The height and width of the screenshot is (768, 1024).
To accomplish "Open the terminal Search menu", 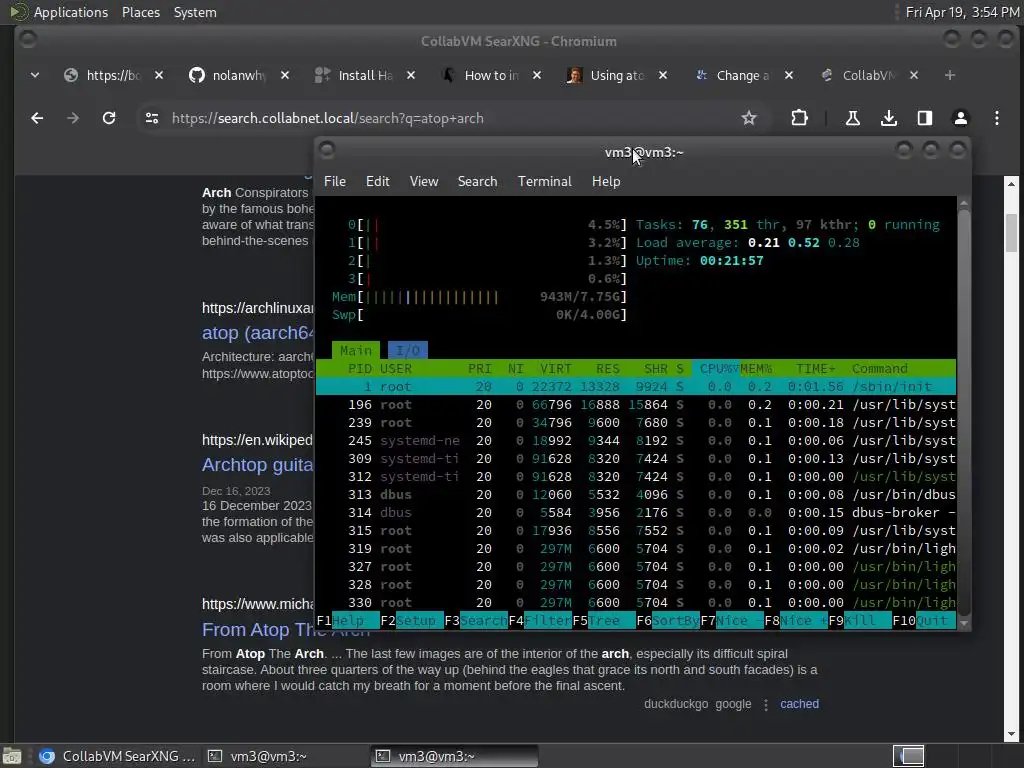I will coord(477,182).
